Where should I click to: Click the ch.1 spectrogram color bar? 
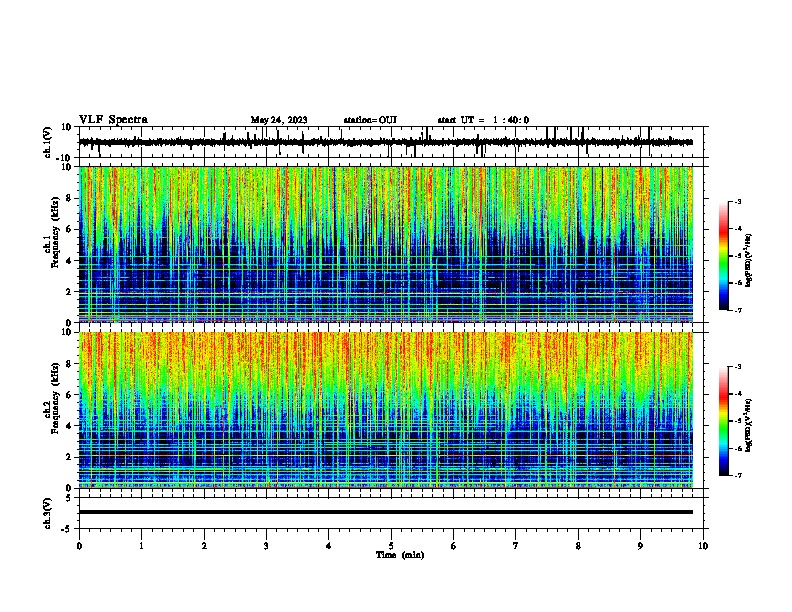coord(724,256)
